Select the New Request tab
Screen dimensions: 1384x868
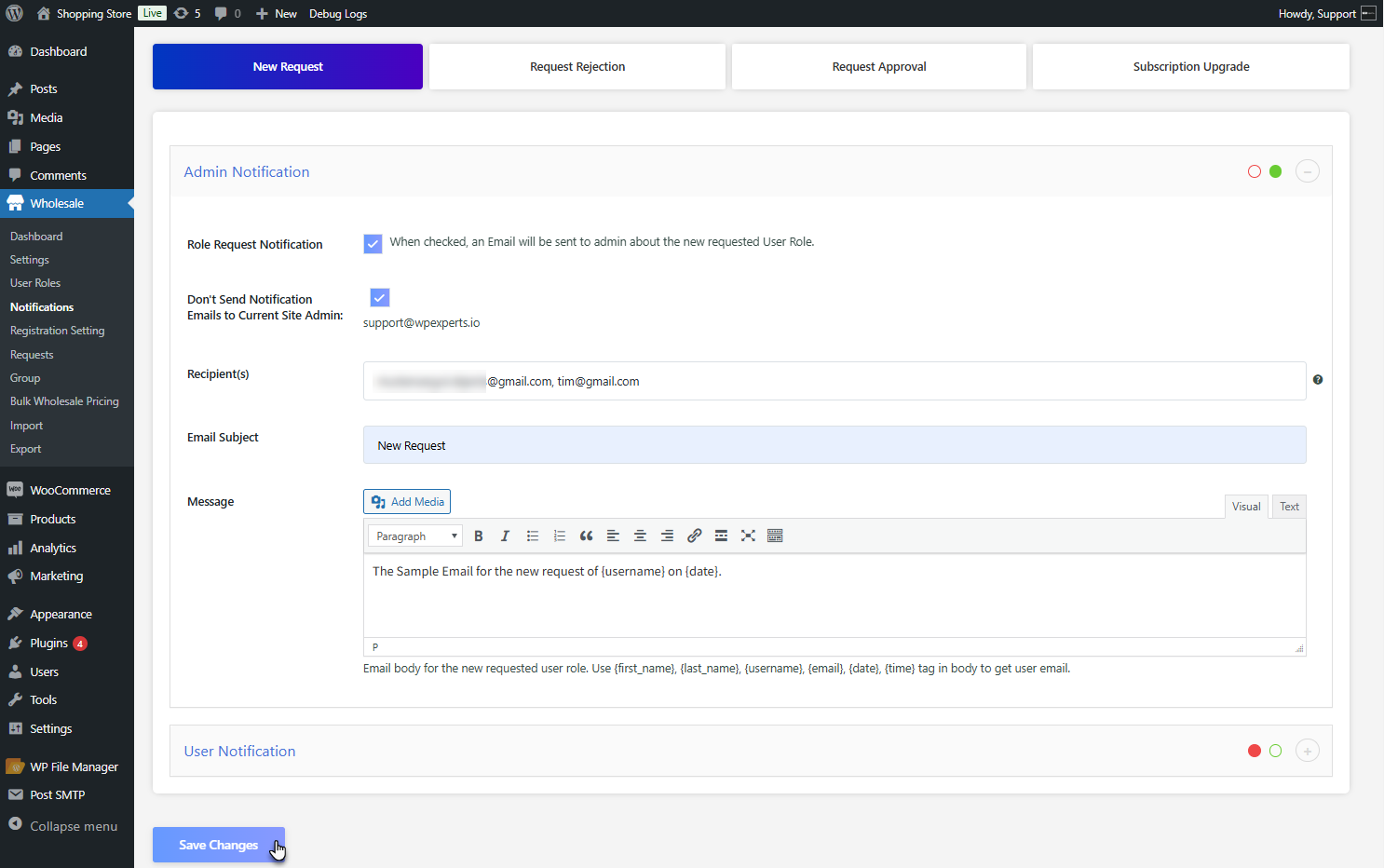click(x=288, y=66)
